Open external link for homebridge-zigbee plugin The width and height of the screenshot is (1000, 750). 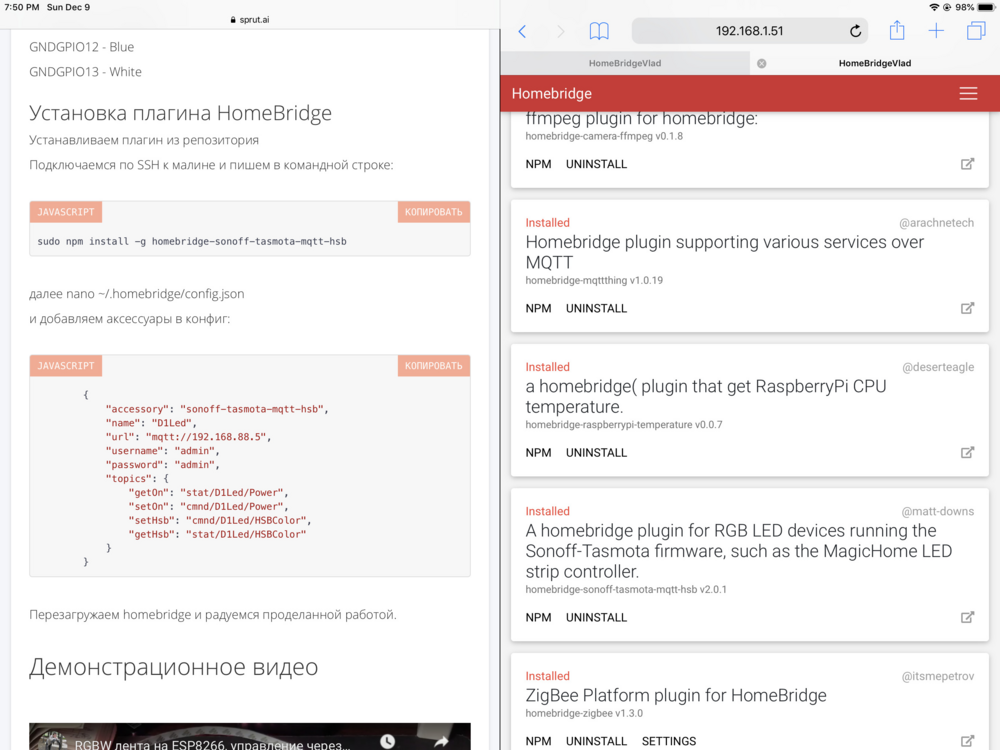tap(967, 740)
